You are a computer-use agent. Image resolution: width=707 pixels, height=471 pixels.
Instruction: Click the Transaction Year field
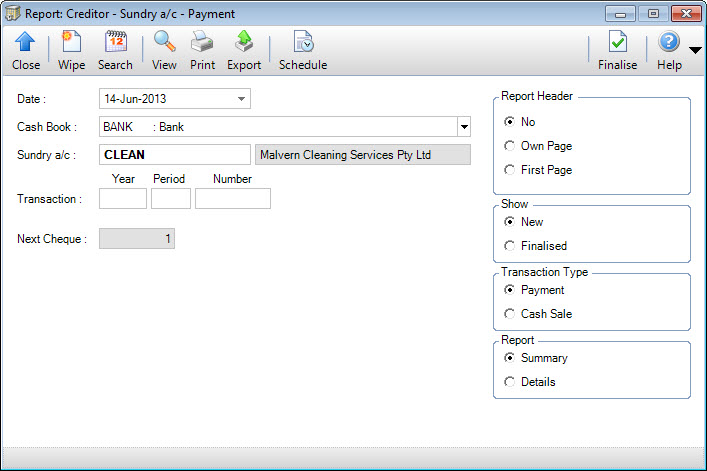point(123,199)
